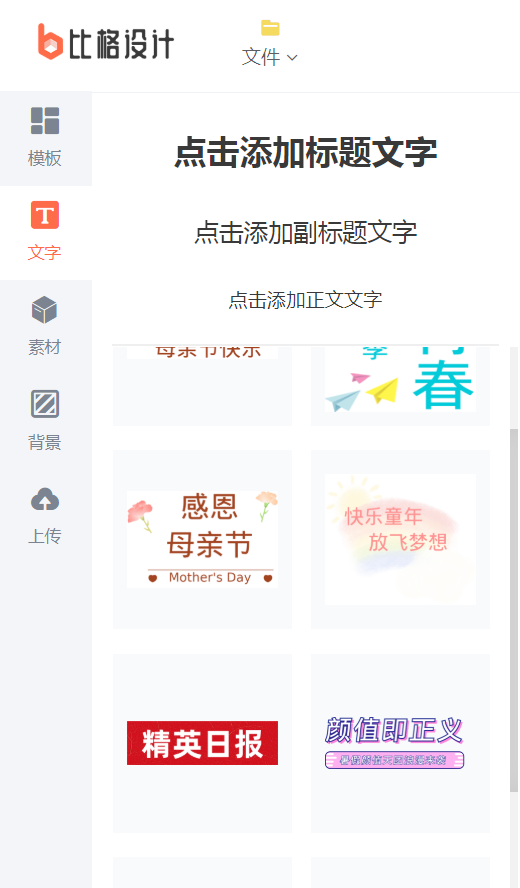The image size is (520, 888).
Task: Select the 颜值即正义 text template
Action: (400, 743)
